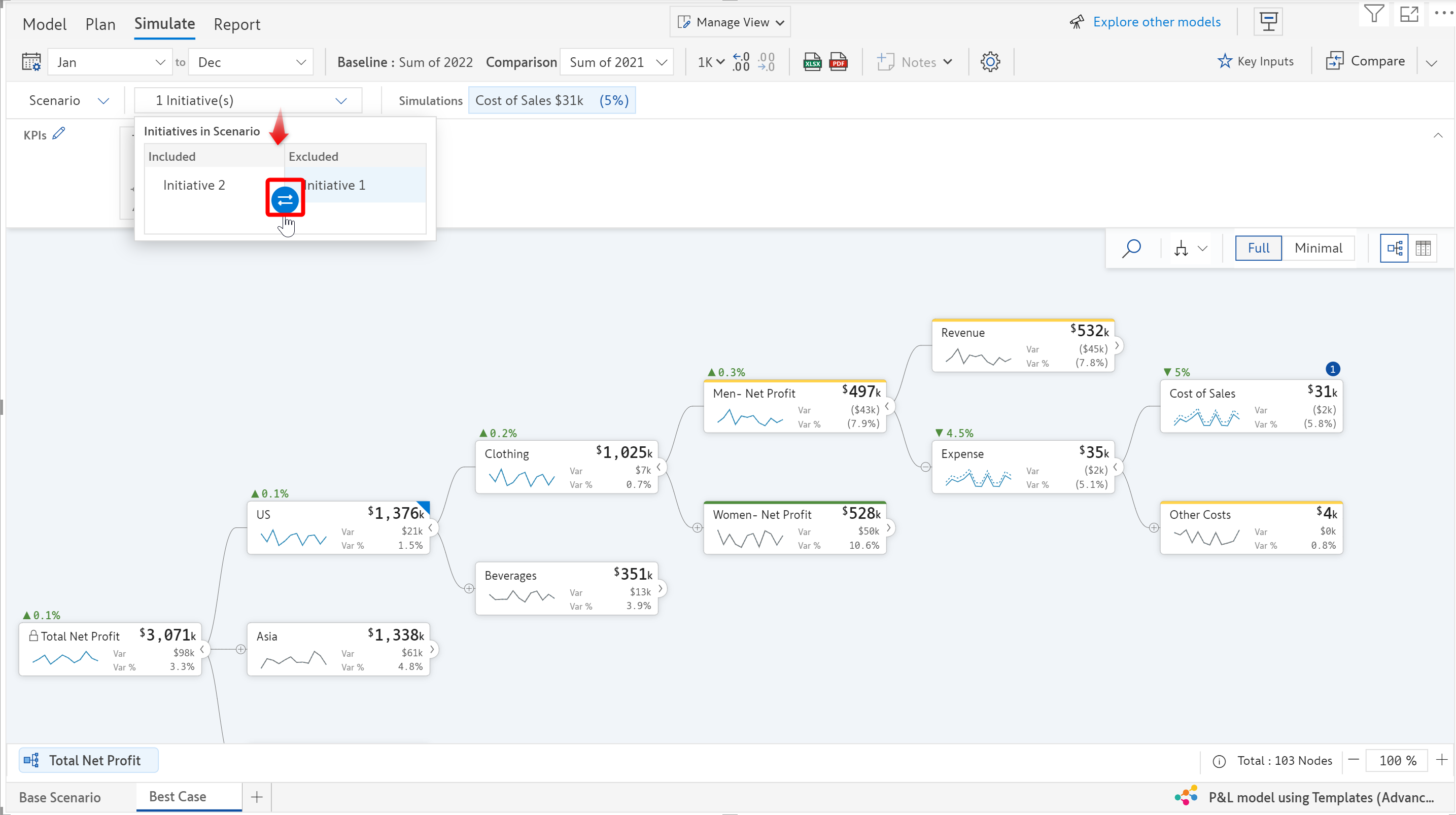The height and width of the screenshot is (815, 1456).
Task: Click the swap initiative arrows button
Action: tap(285, 199)
